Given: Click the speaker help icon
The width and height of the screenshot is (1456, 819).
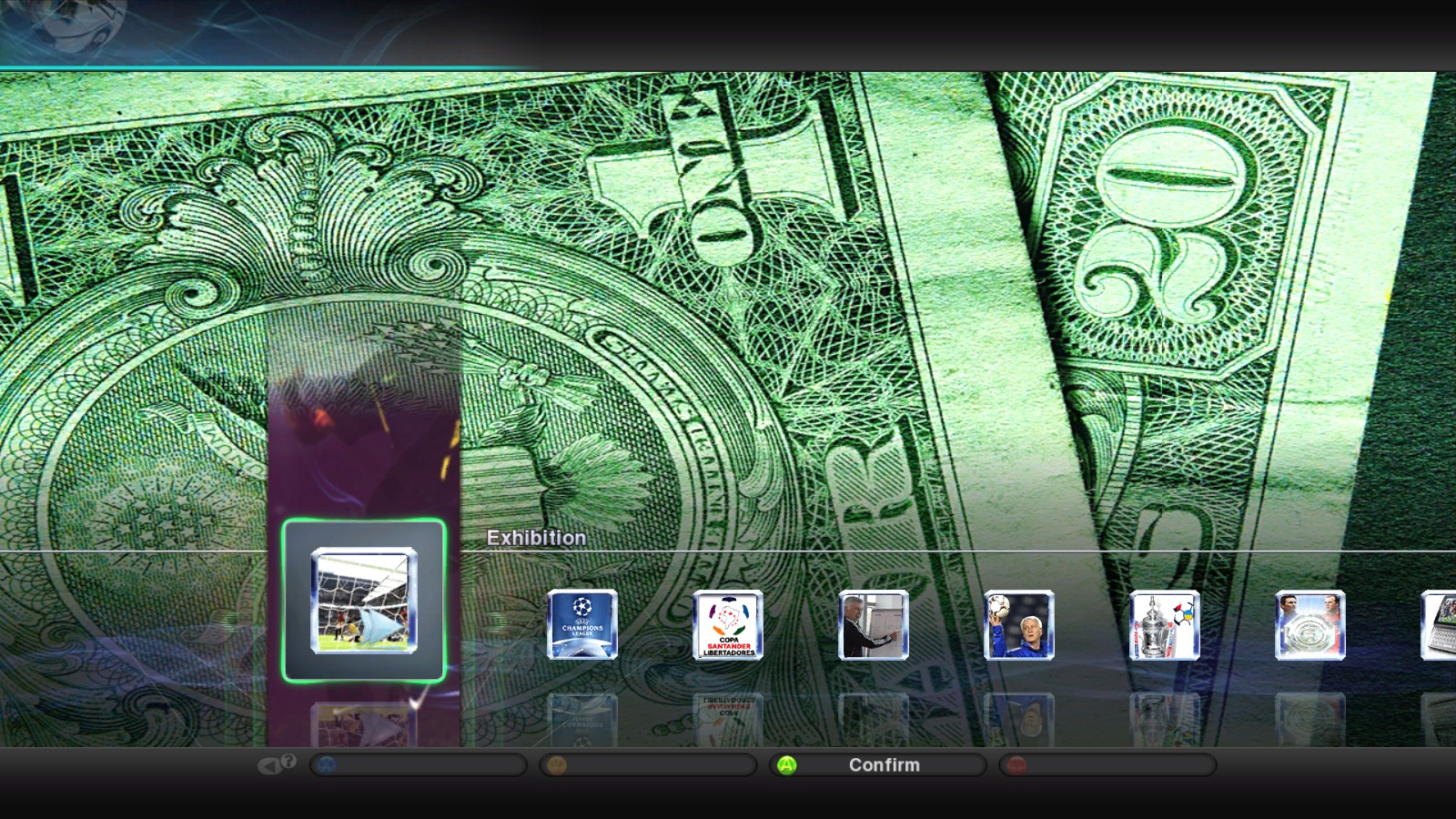Looking at the screenshot, I should point(277,764).
